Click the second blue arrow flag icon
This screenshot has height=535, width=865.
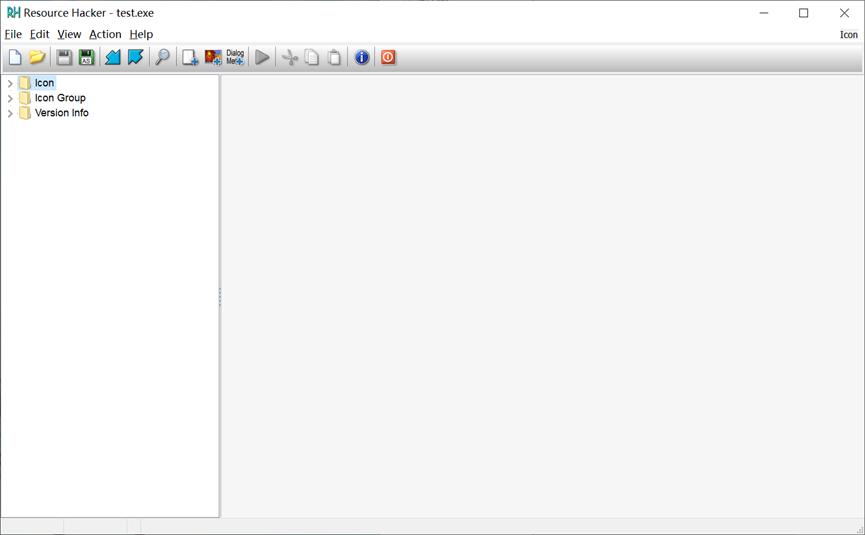[135, 57]
